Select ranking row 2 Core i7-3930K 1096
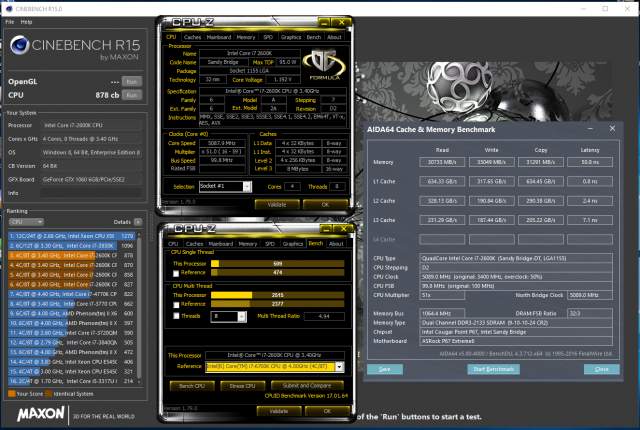Screen dimensions: 640x430 [72, 246]
